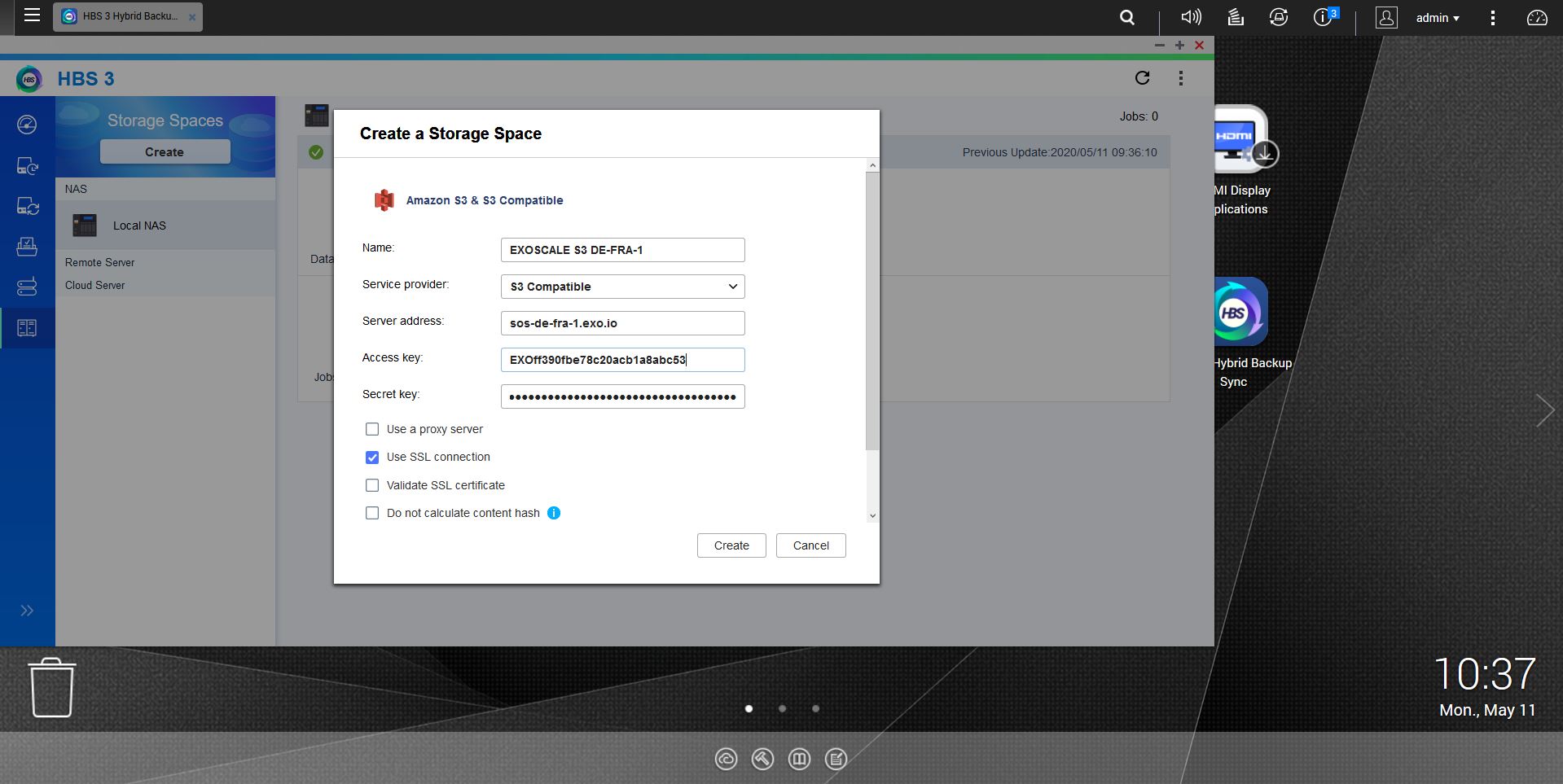
Task: Open the QTS search icon
Action: (x=1127, y=18)
